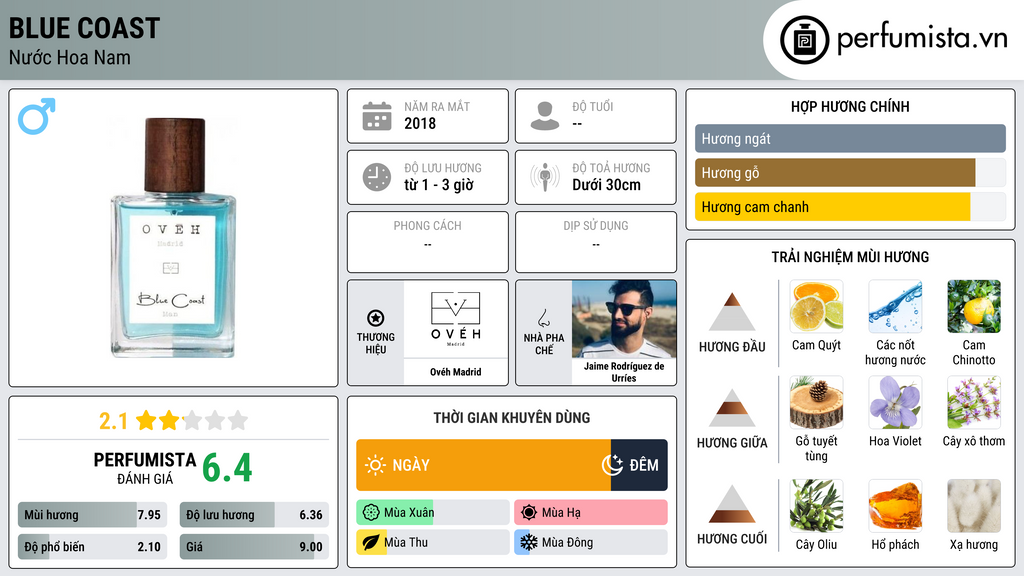Viewport: 1024px width, 576px height.
Task: Click the clock icon for Độ Lưu Hương
Action: tap(377, 177)
